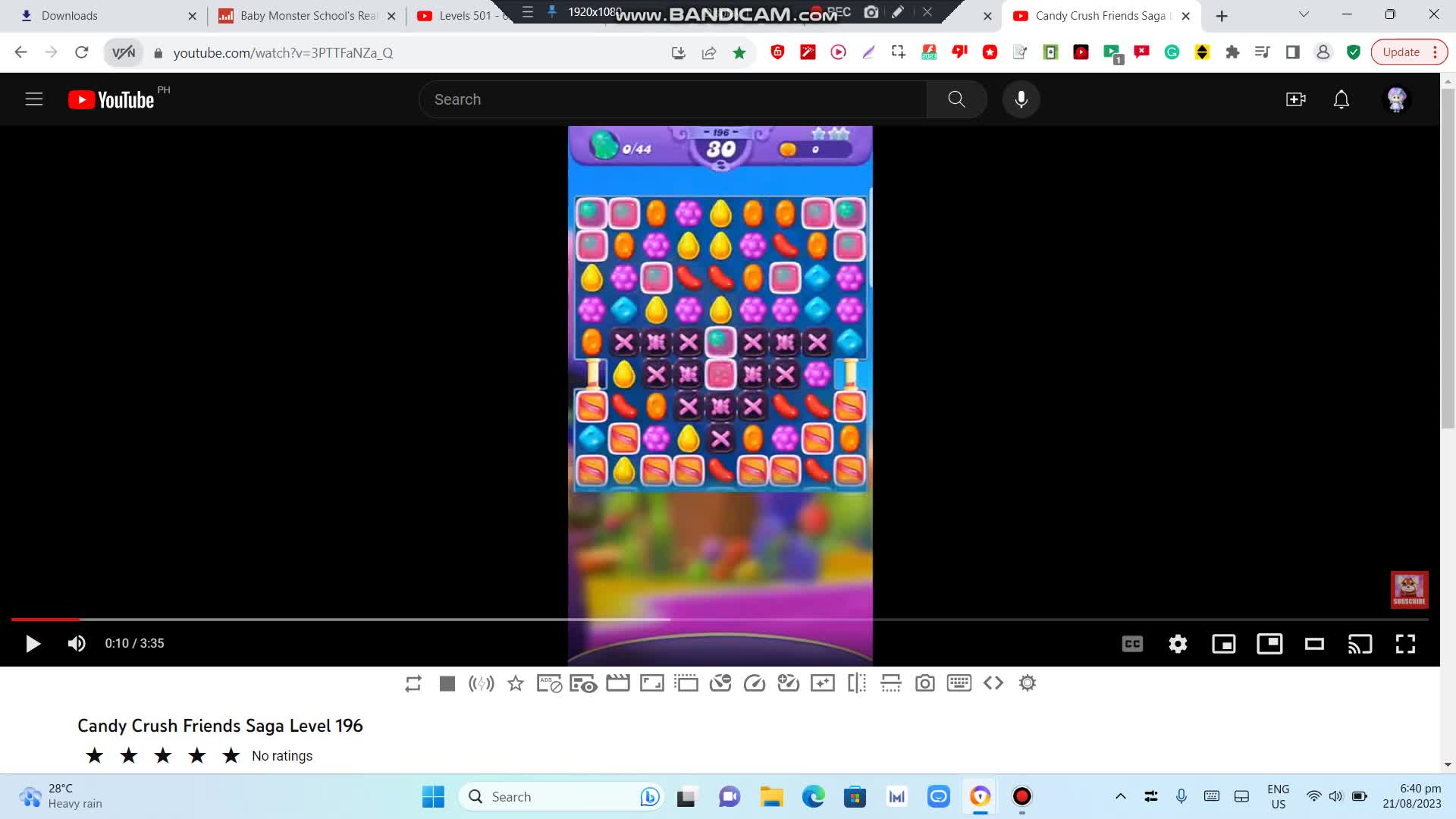Open the Extensions puzzle piece menu
The image size is (1456, 819).
pos(1232,52)
